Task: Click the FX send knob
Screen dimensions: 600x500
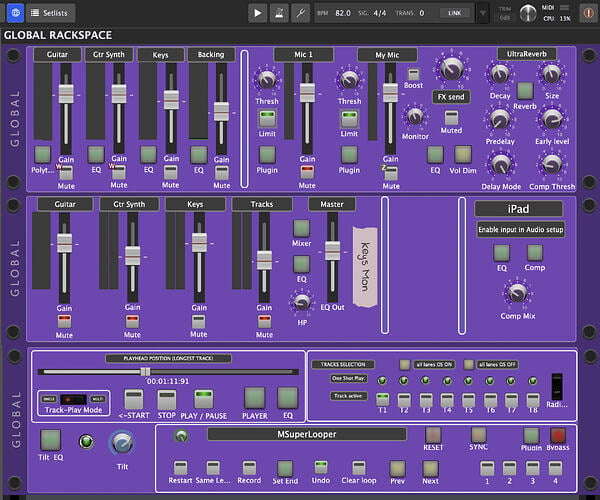Action: 452,69
